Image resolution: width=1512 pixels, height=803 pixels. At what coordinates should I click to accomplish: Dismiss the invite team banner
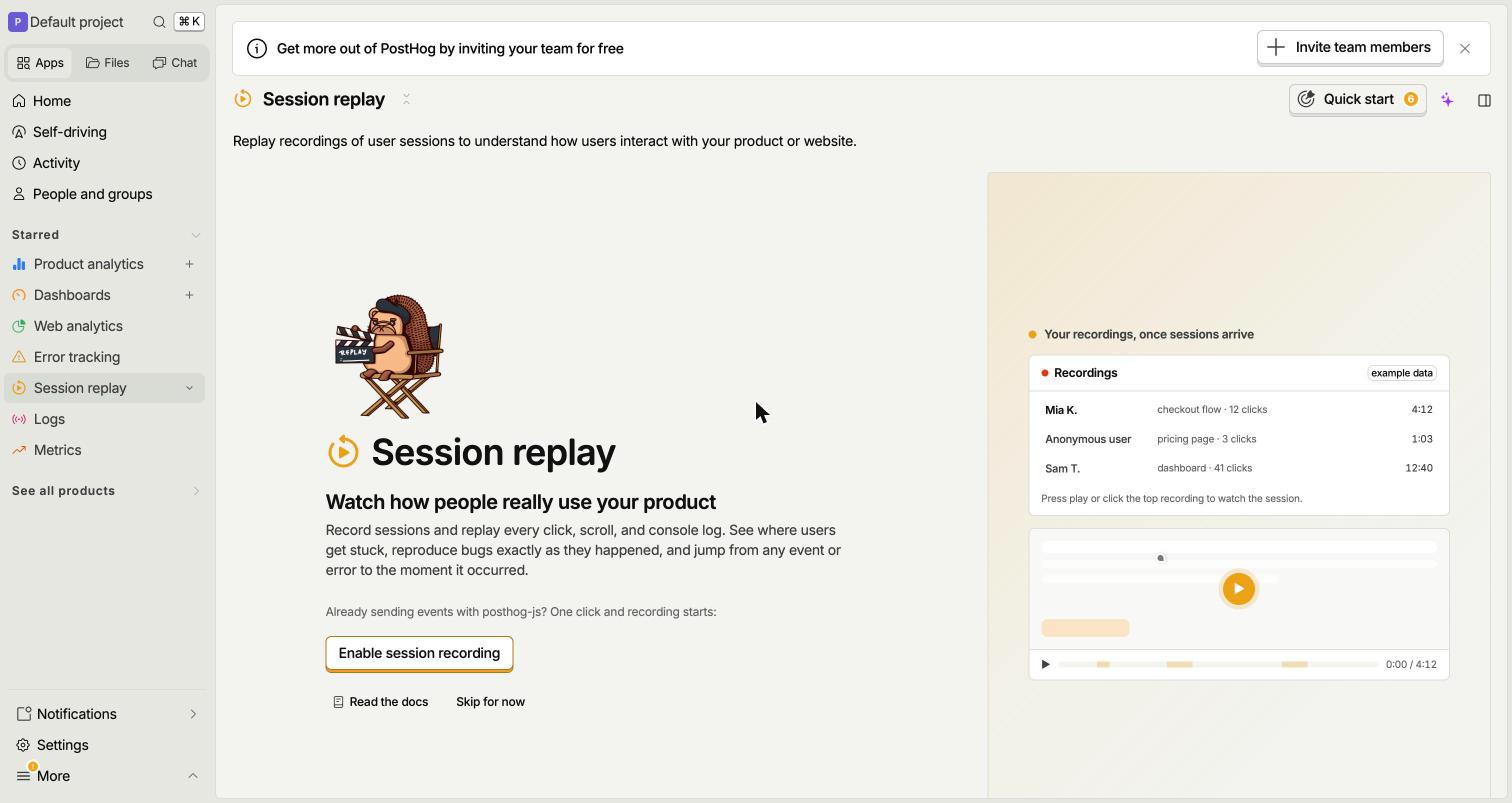click(x=1465, y=48)
